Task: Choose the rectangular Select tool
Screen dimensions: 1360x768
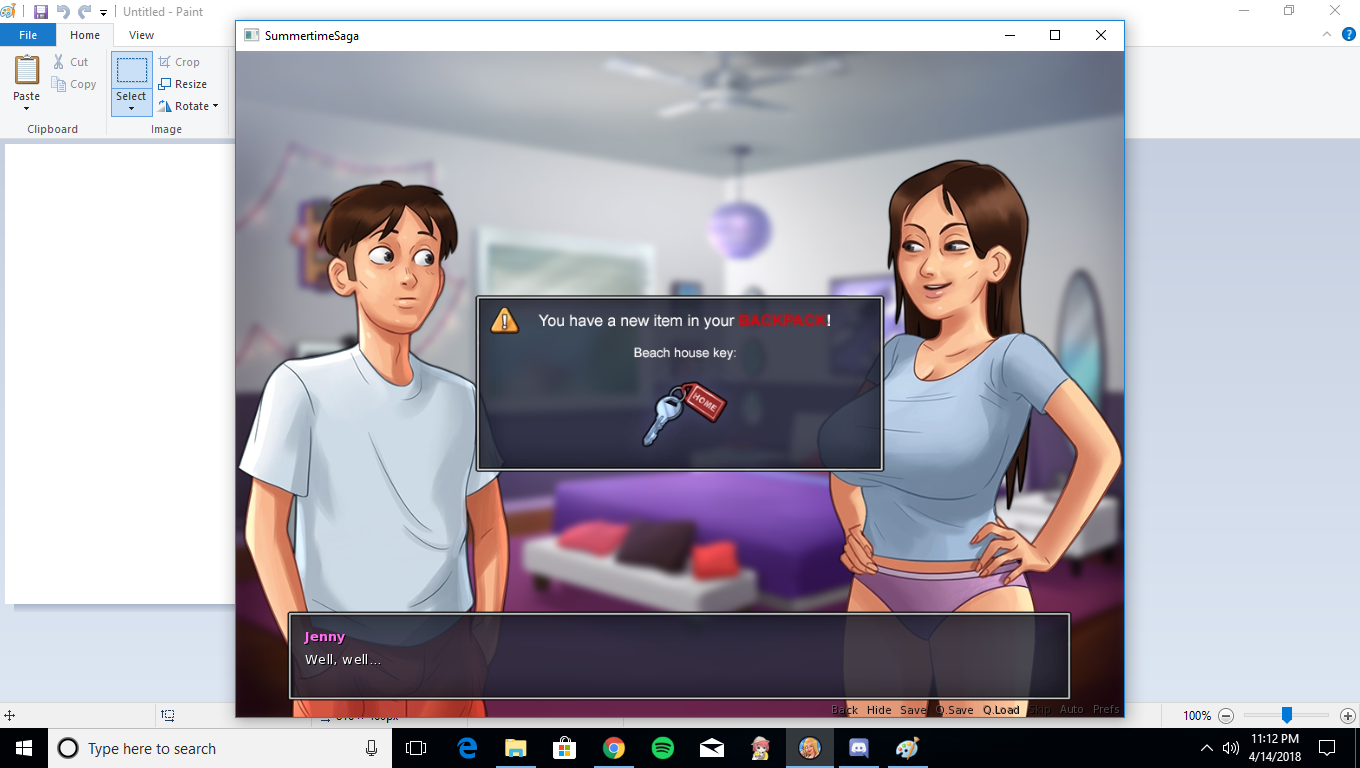Action: point(131,71)
